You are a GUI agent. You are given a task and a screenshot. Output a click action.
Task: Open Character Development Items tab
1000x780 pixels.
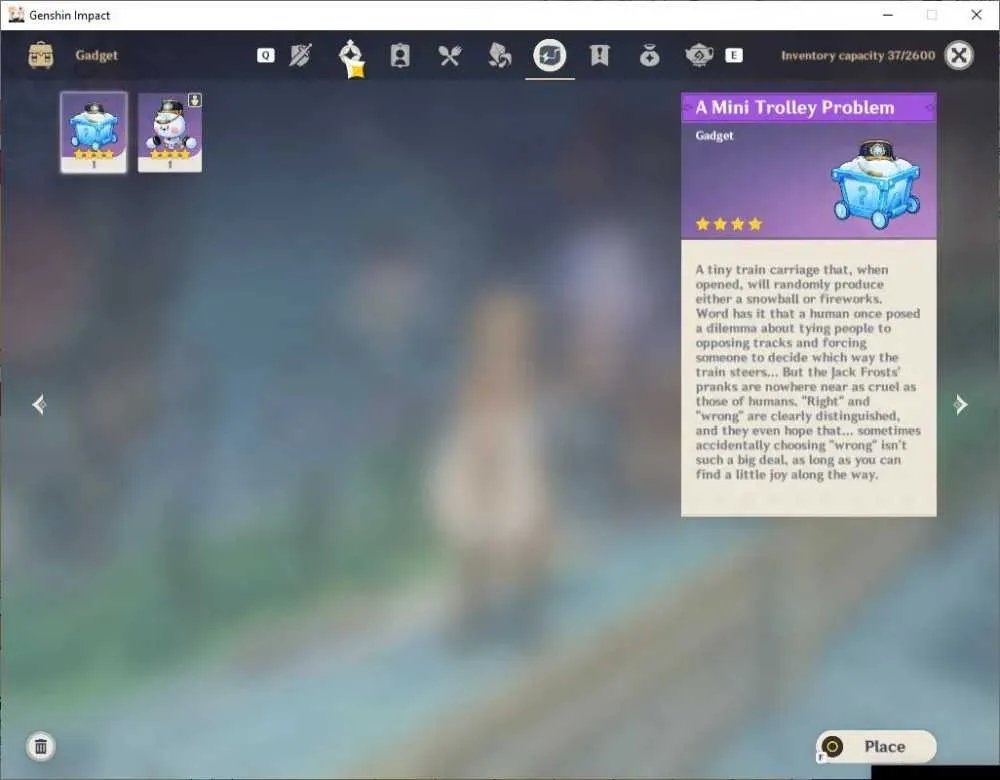400,55
